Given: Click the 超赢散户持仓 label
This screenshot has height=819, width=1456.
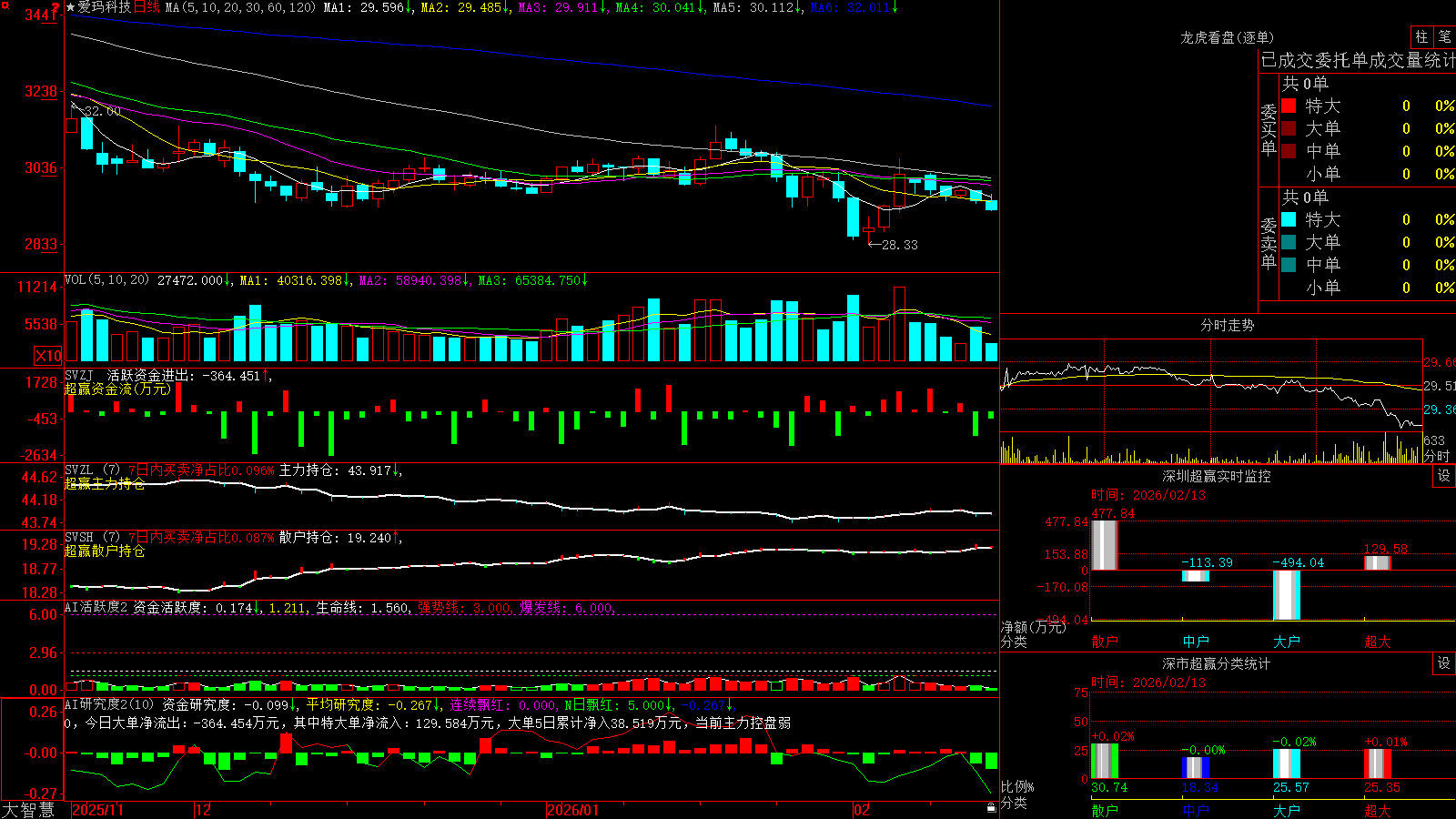Looking at the screenshot, I should [x=105, y=551].
